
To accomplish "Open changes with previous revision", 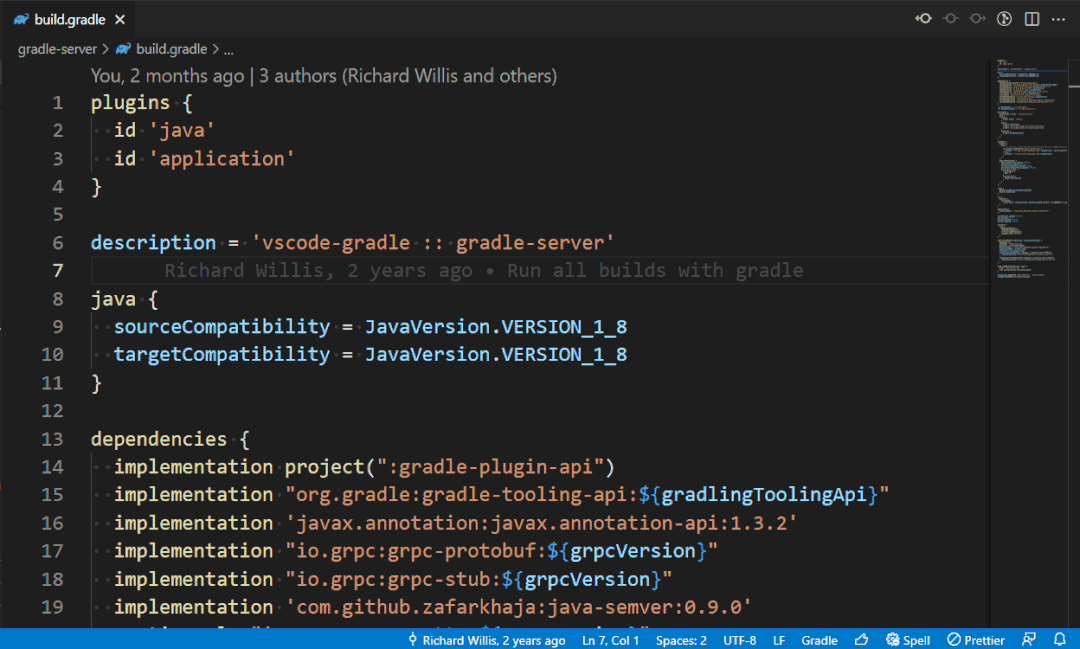I will [924, 19].
